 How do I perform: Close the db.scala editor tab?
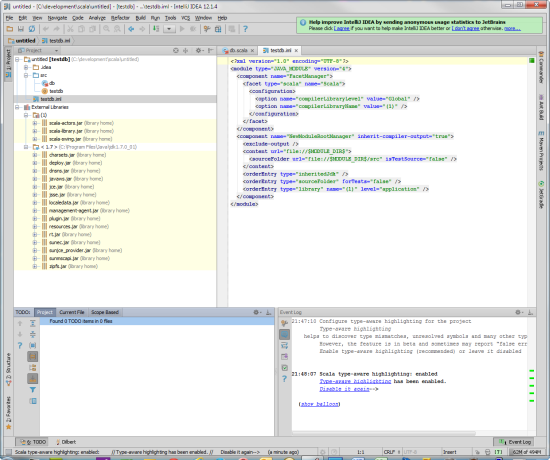tap(252, 51)
